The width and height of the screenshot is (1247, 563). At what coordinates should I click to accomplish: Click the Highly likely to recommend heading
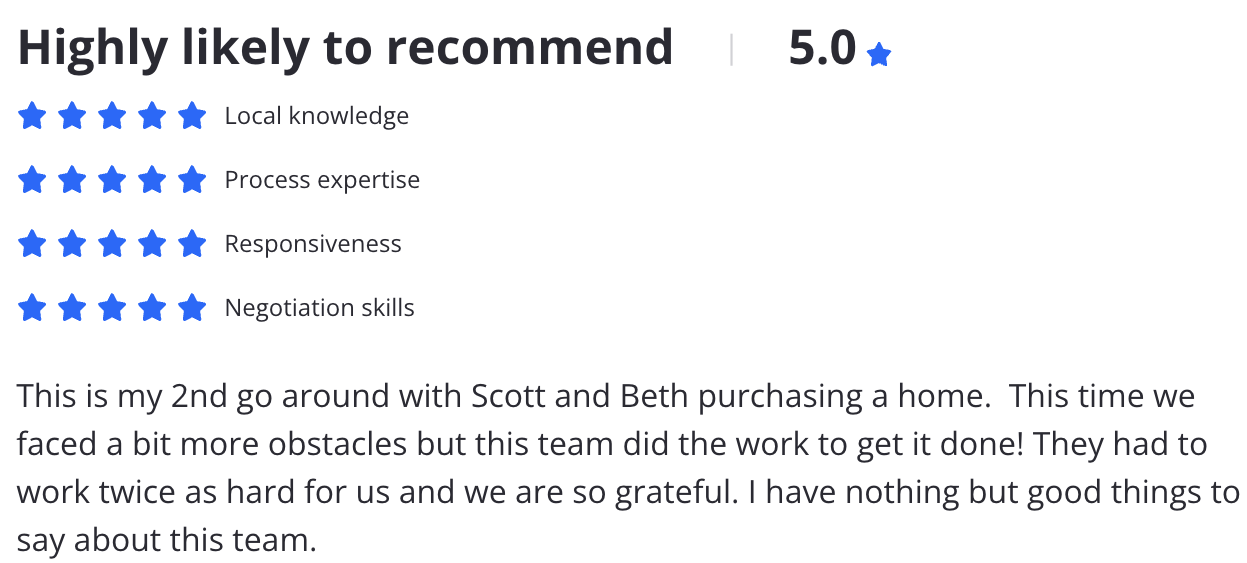[x=345, y=49]
